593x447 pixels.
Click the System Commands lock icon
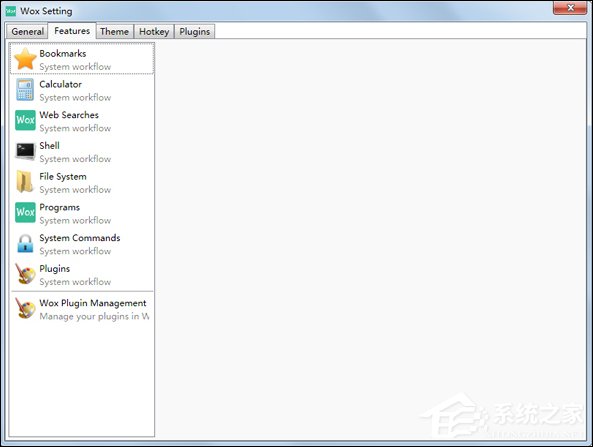pyautogui.click(x=25, y=243)
